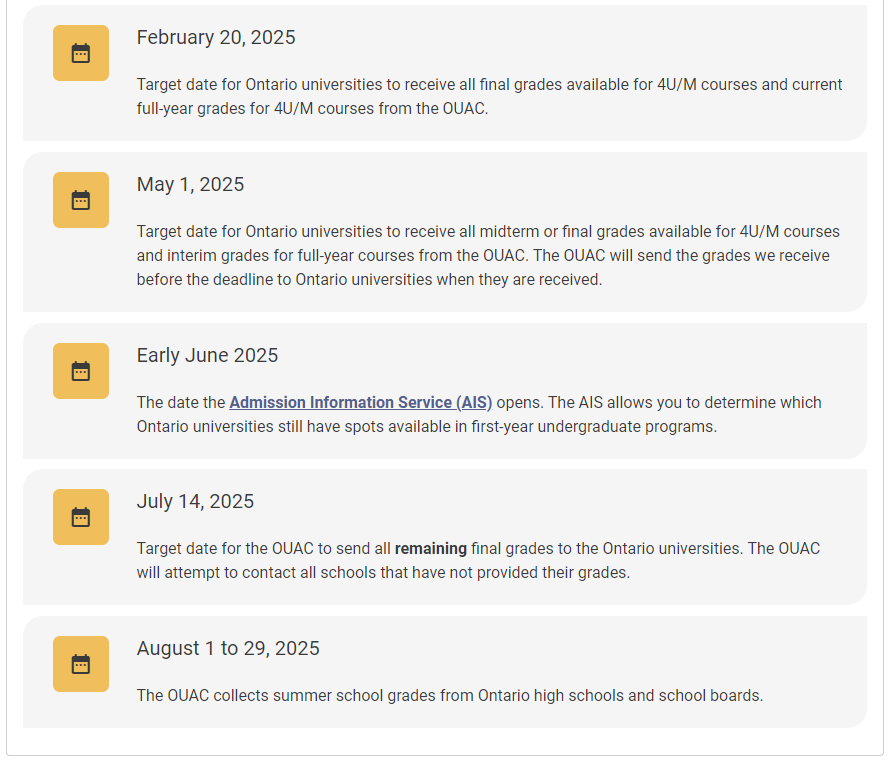Click the May midterm grades description text
Image resolution: width=890 pixels, height=763 pixels.
[489, 255]
